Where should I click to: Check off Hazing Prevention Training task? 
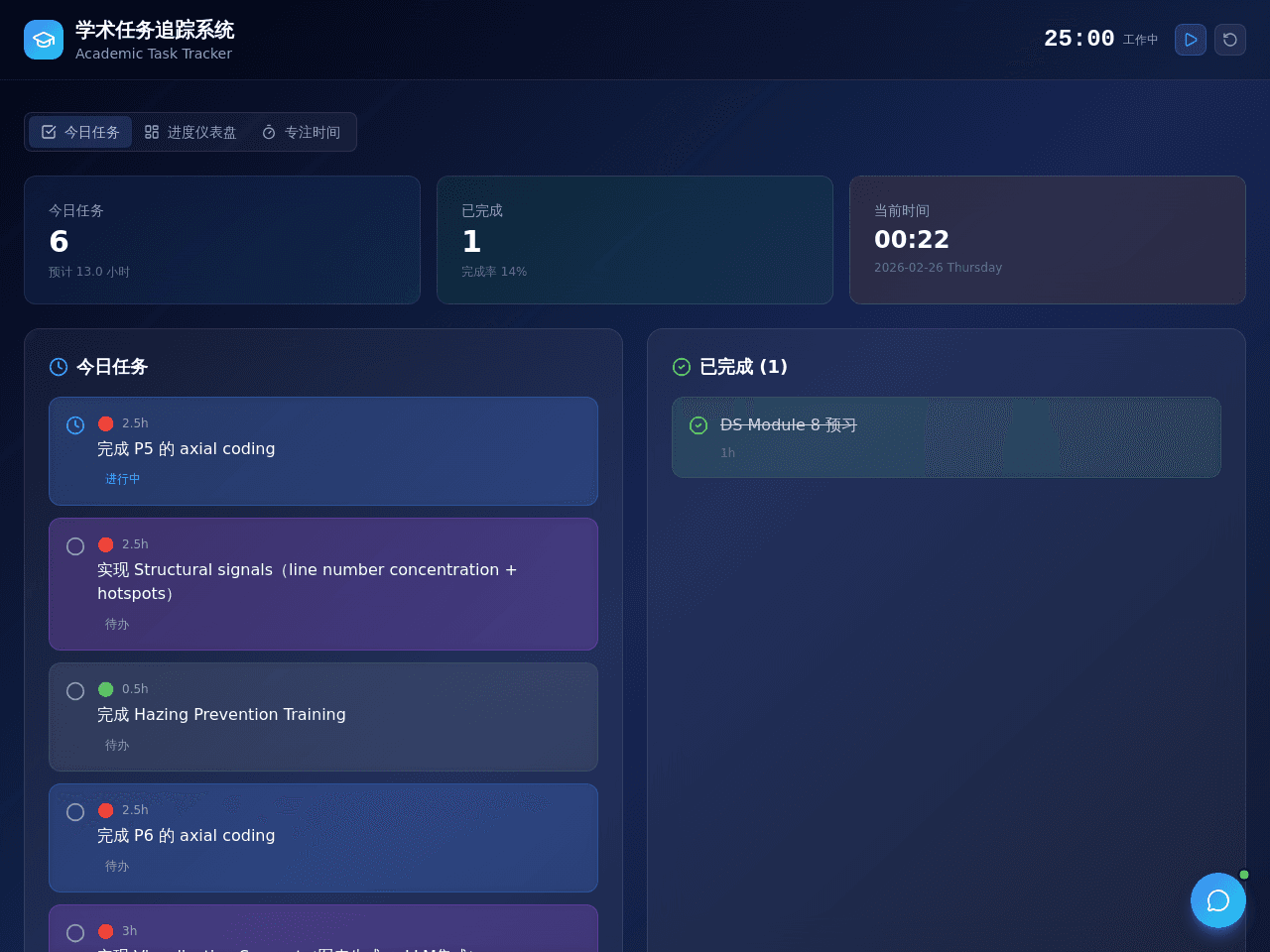coord(75,691)
